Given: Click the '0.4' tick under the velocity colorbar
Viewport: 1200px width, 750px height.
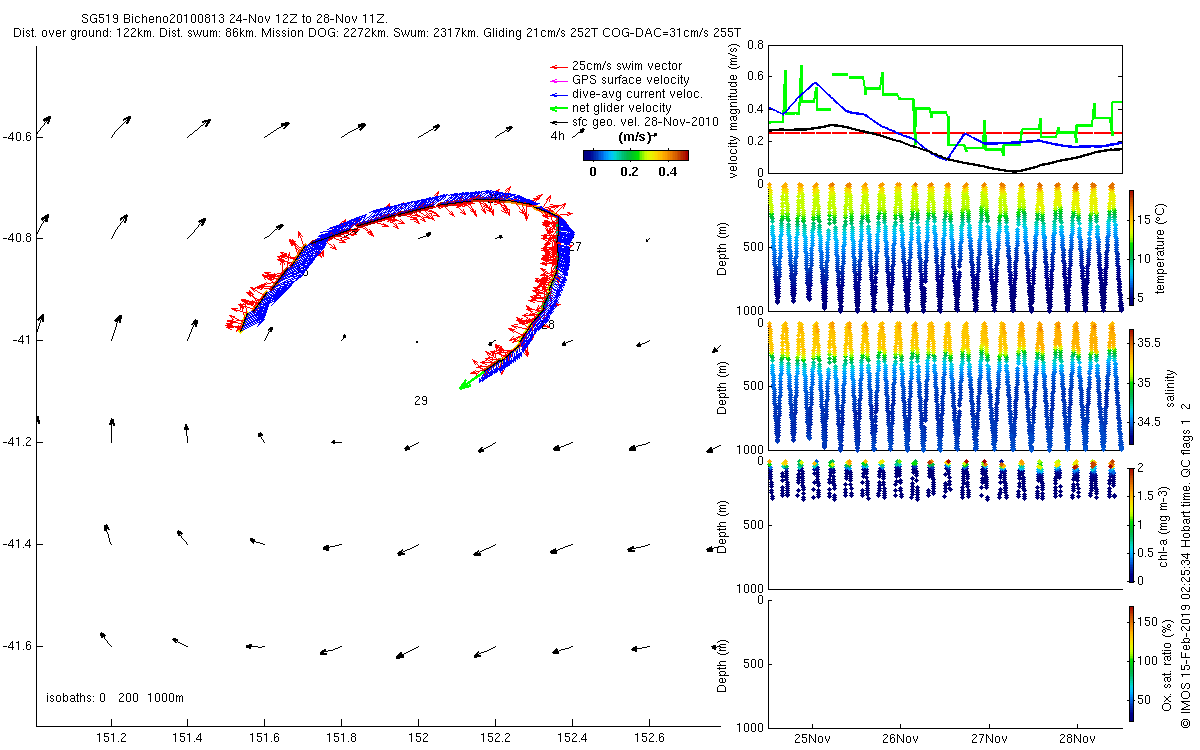Looking at the screenshot, I should tap(666, 172).
